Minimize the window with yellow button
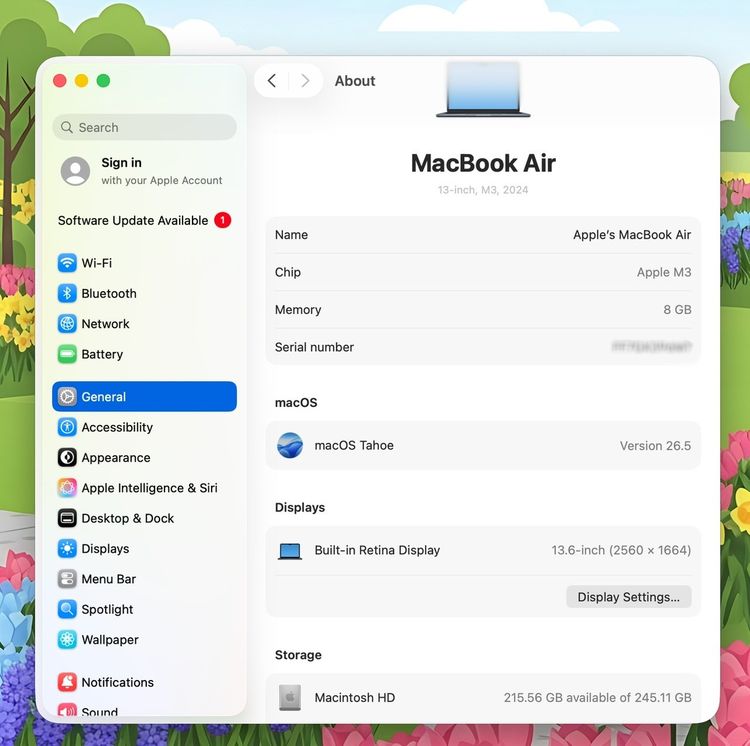Image resolution: width=750 pixels, height=746 pixels. [x=81, y=80]
